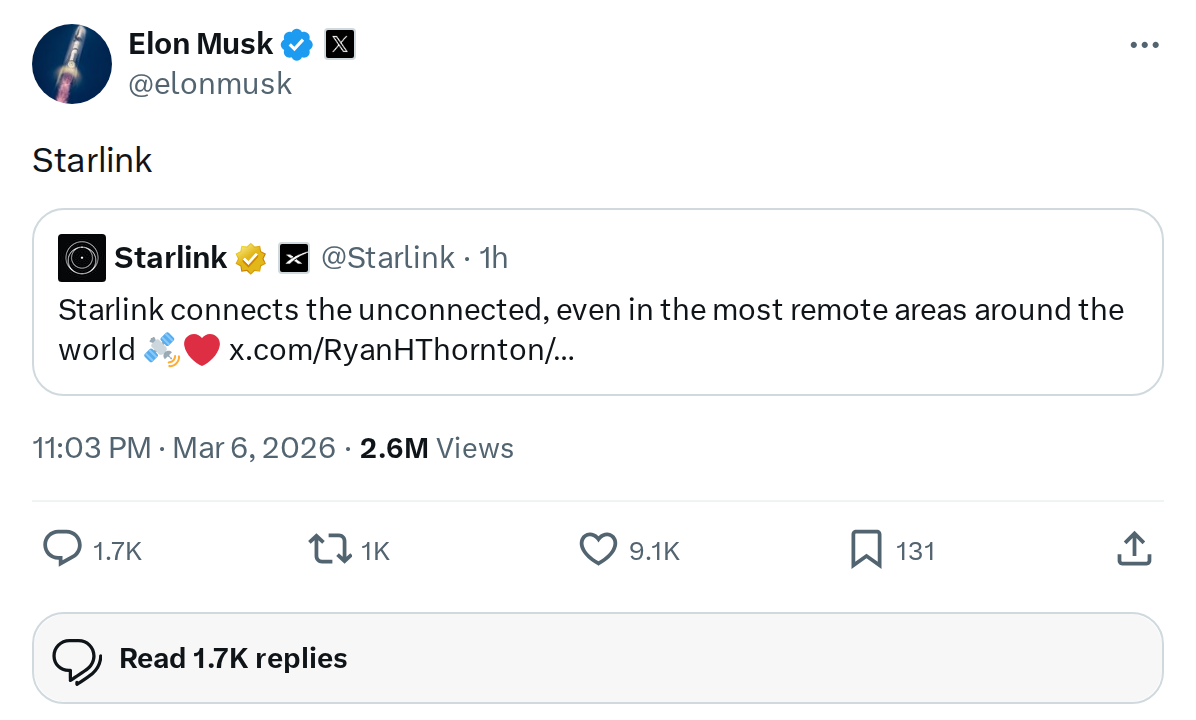The height and width of the screenshot is (720, 1196).
Task: Click Starlink's gold verified checkmark
Action: pyautogui.click(x=250, y=257)
